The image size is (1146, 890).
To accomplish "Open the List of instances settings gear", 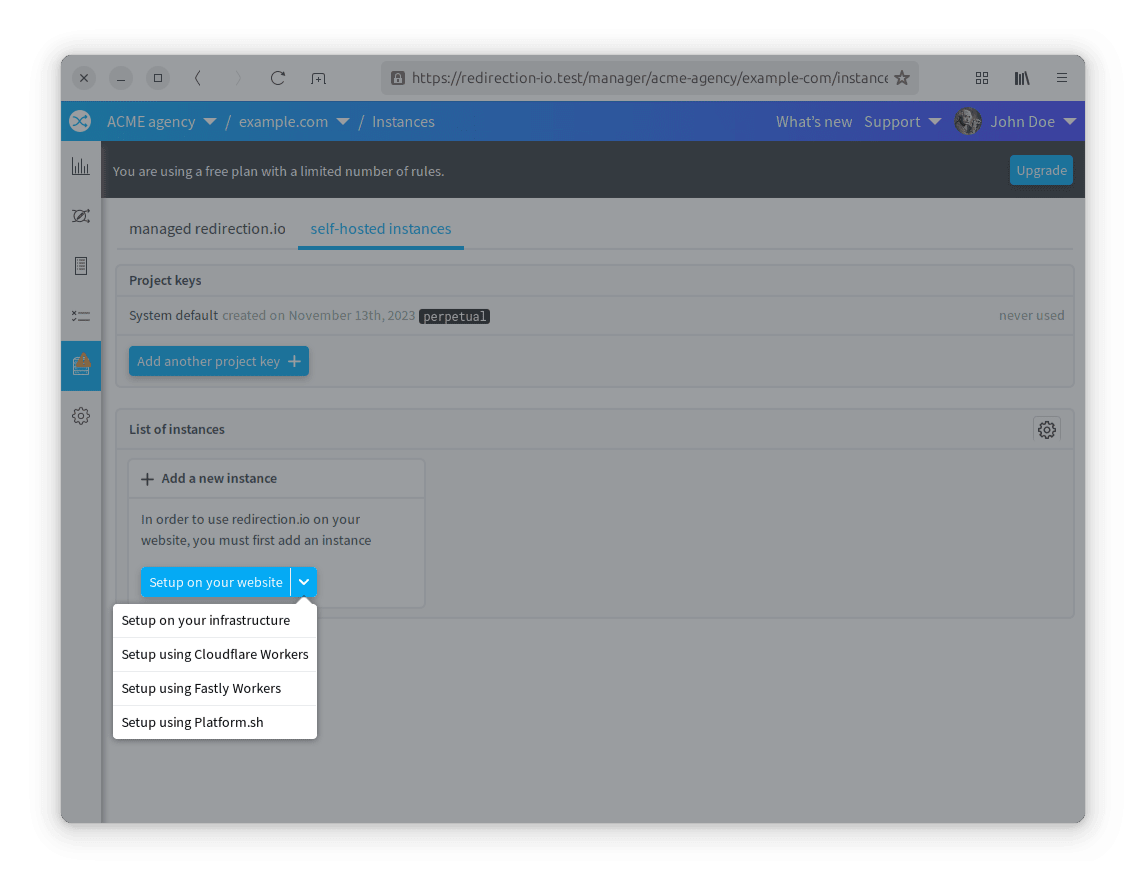I will [1046, 429].
